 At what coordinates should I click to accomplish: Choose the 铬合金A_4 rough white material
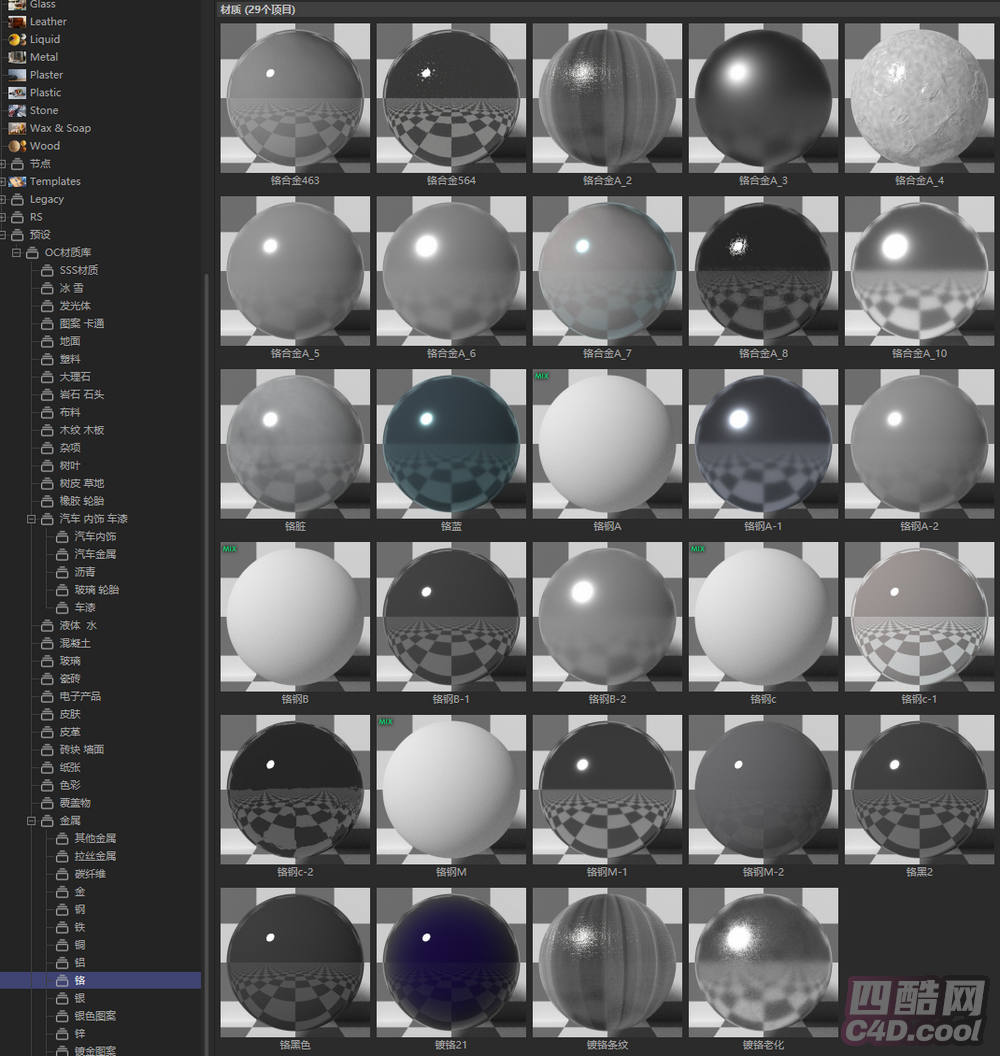[919, 97]
